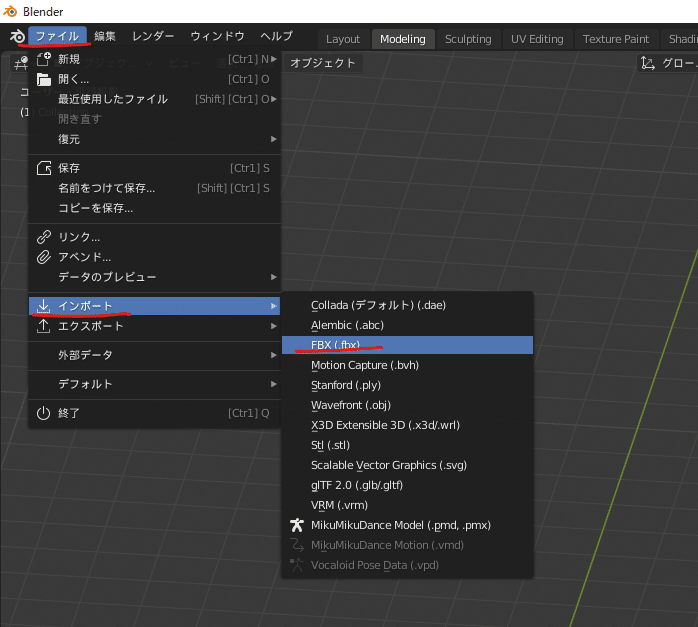The image size is (698, 627).
Task: Expand the デフォルト submenu arrow
Action: point(274,384)
